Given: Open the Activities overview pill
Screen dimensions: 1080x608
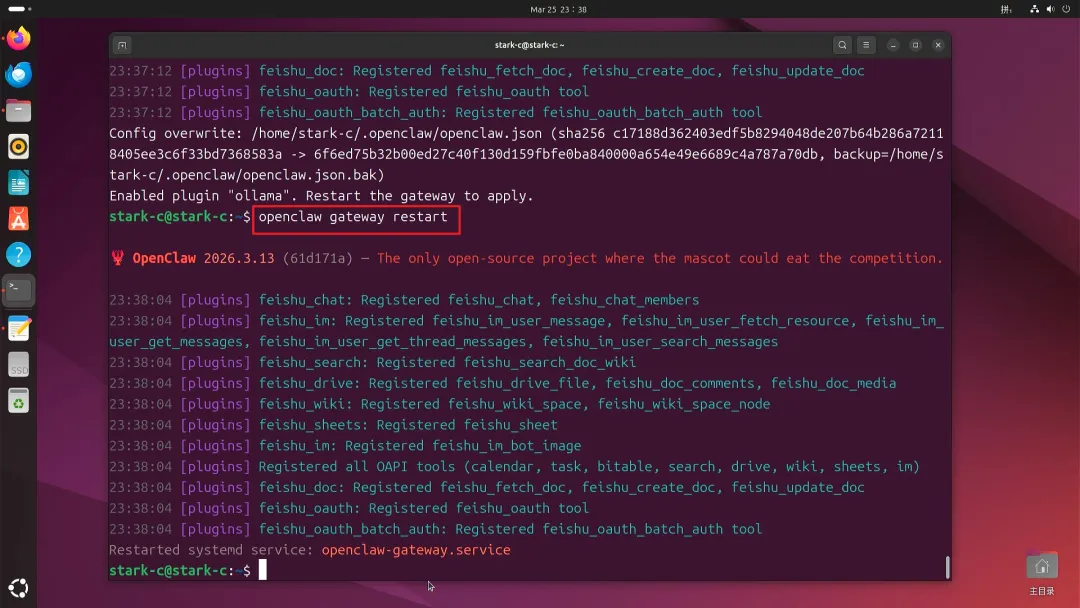Looking at the screenshot, I should [19, 9].
